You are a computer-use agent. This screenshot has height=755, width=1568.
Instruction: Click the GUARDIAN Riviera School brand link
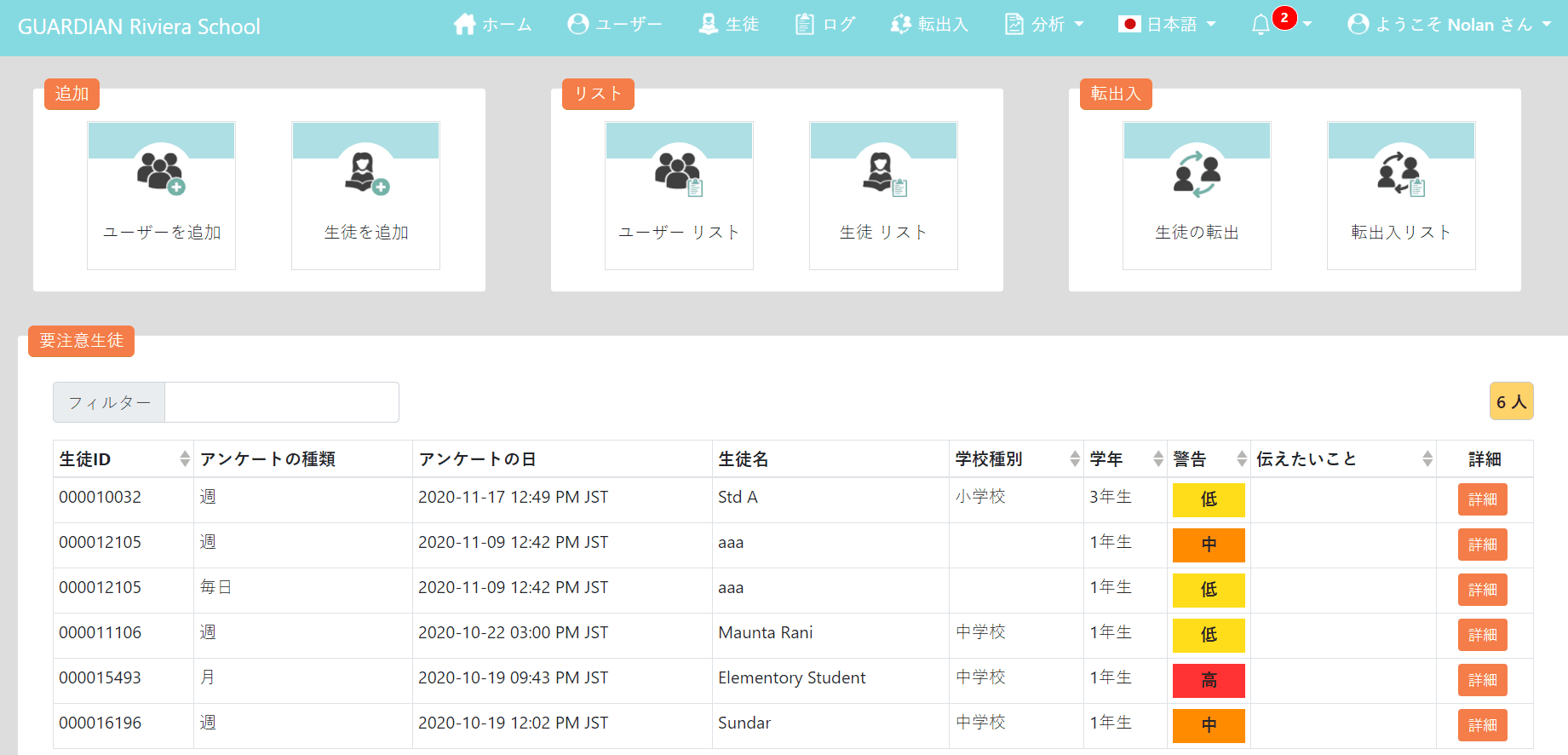click(139, 26)
